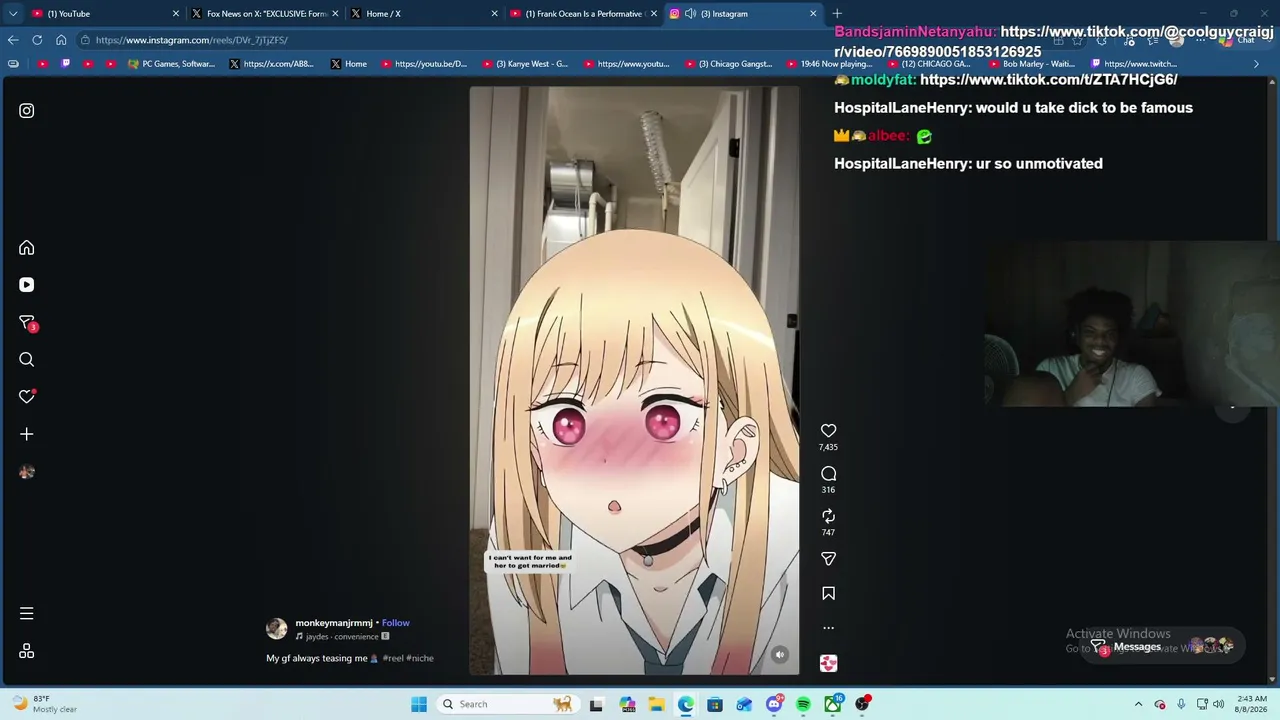Open your profile avatar in the sidebar
Viewport: 1280px width, 720px height.
pyautogui.click(x=27, y=472)
